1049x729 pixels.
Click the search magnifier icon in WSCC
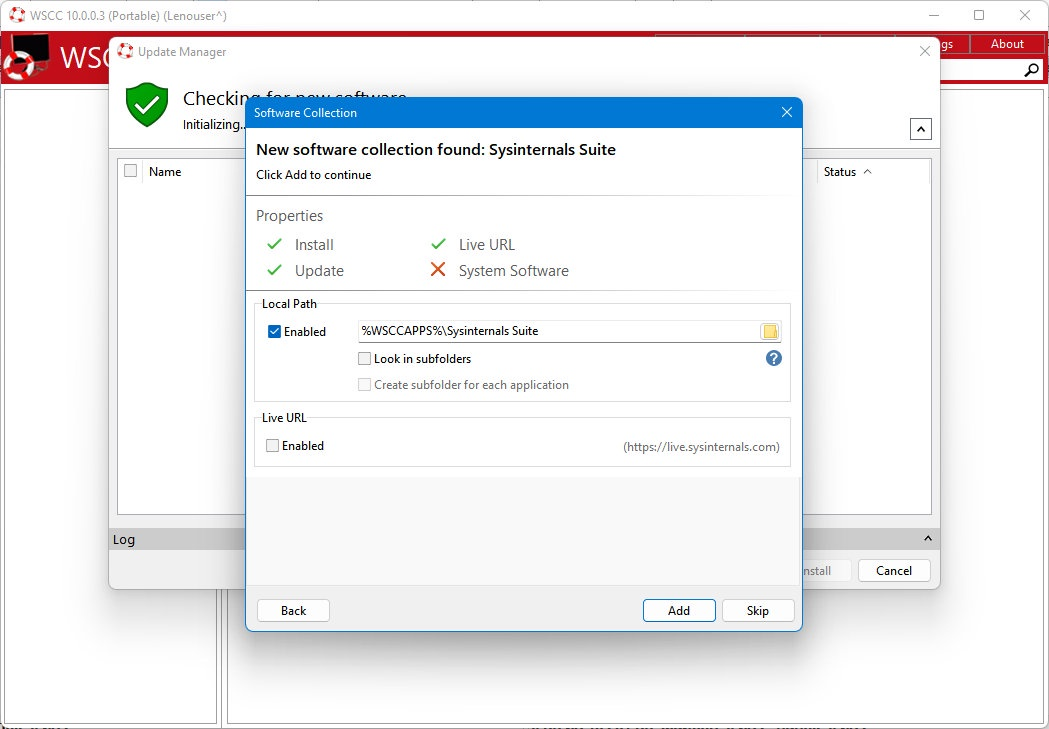(1032, 70)
